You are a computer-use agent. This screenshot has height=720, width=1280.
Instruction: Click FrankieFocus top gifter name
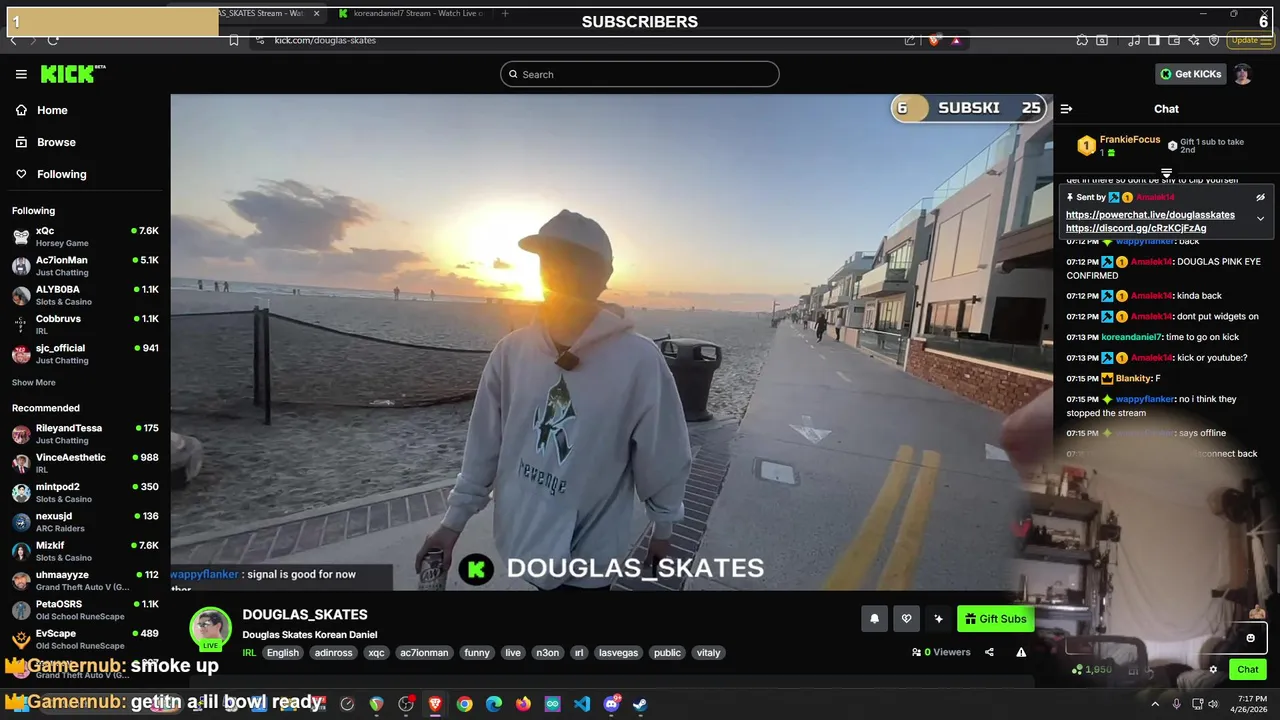pos(1130,140)
